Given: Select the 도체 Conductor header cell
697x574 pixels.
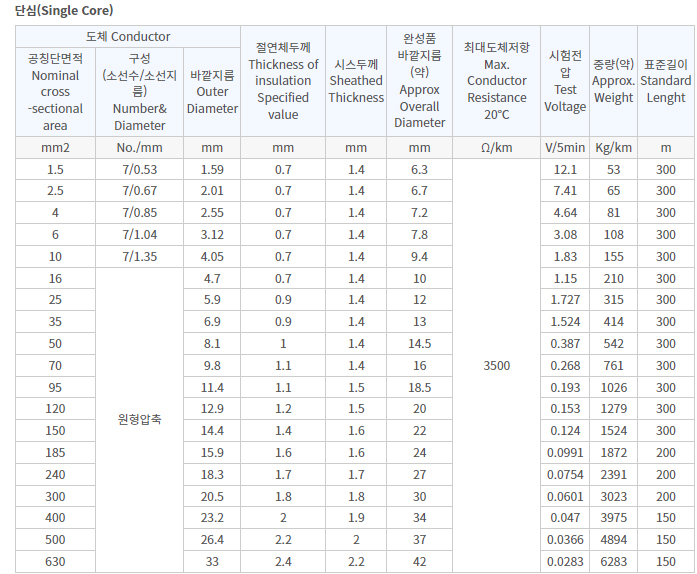Looking at the screenshot, I should tap(128, 37).
